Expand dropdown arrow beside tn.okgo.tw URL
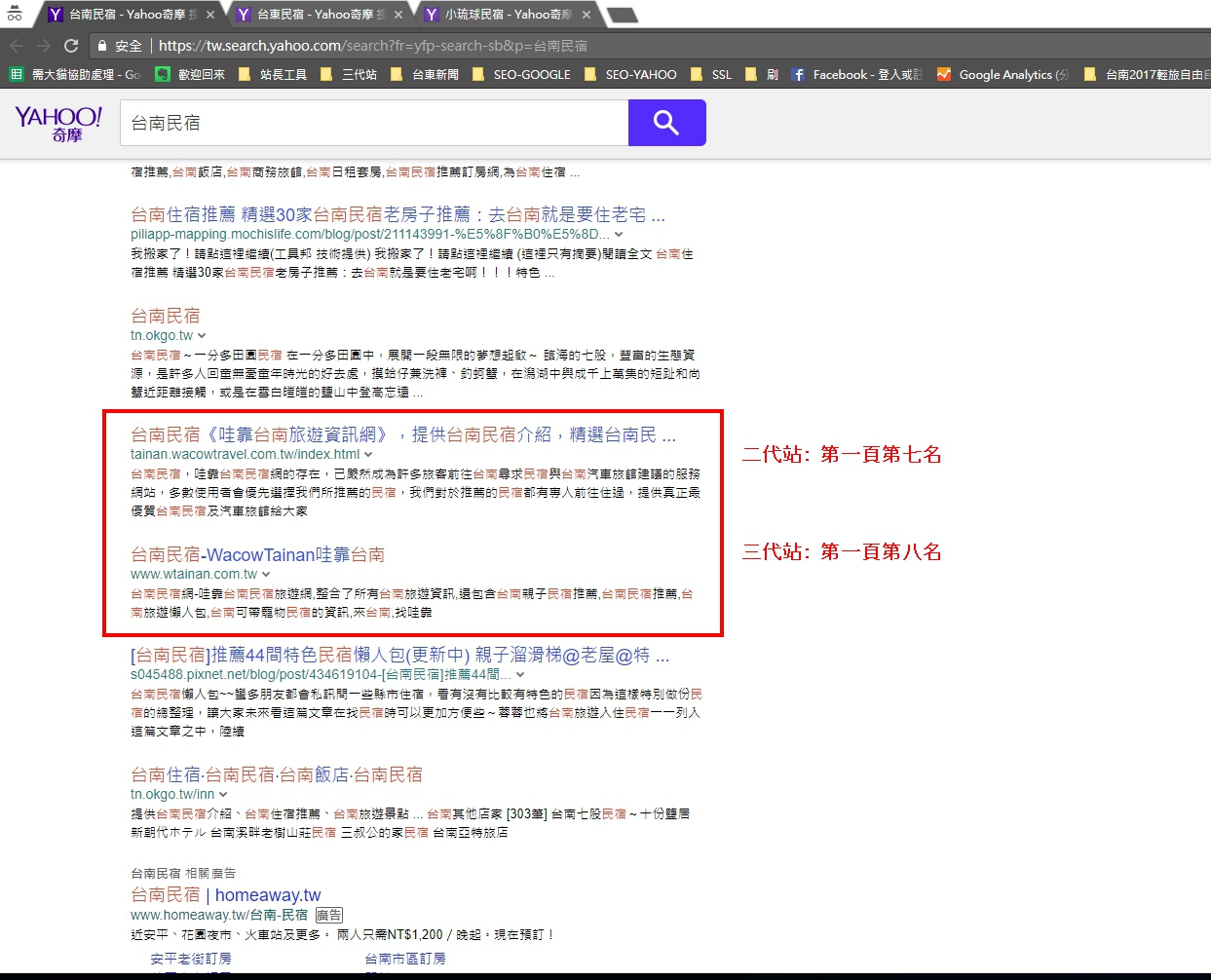The width and height of the screenshot is (1211, 980). [202, 336]
